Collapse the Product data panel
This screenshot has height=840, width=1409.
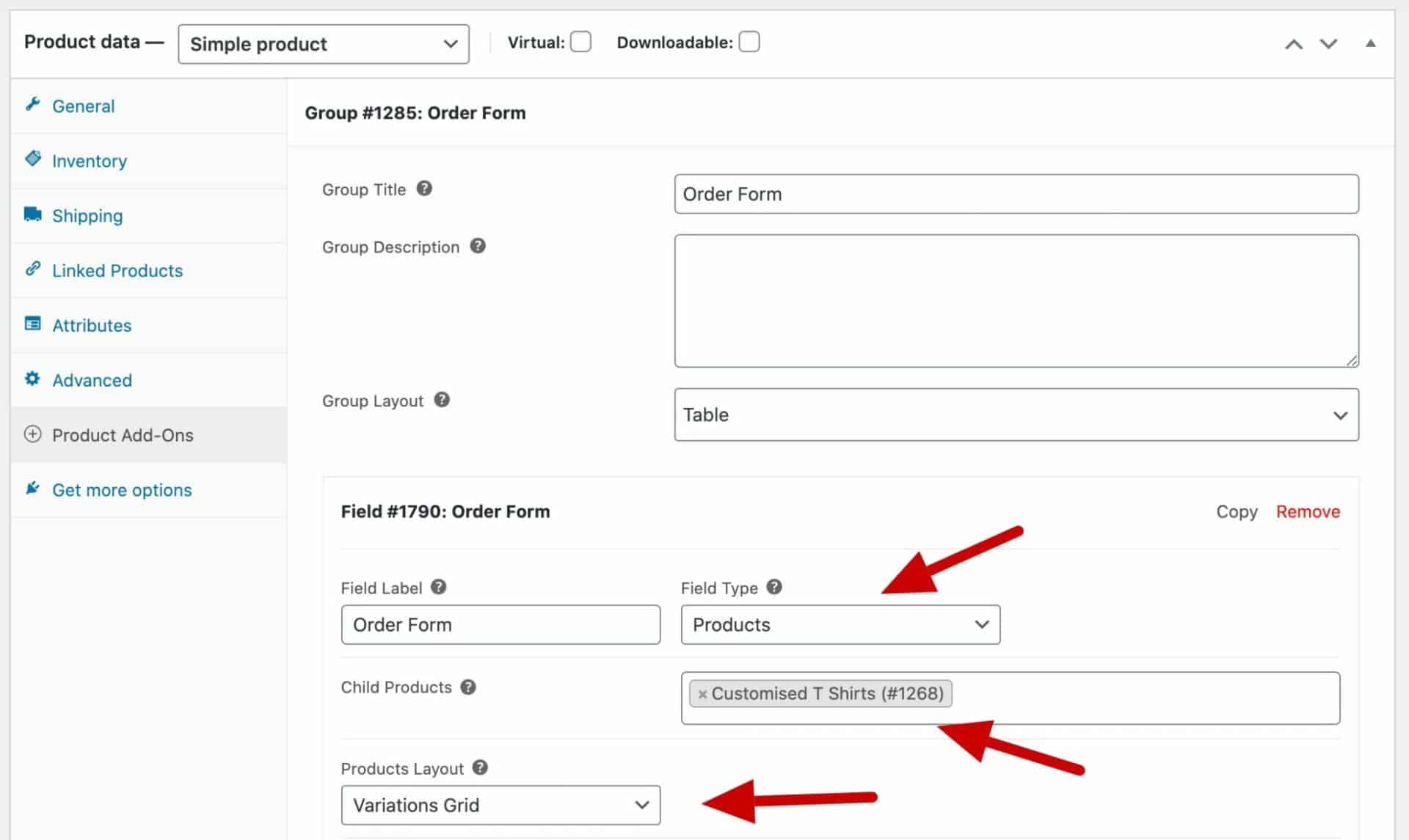point(1371,43)
